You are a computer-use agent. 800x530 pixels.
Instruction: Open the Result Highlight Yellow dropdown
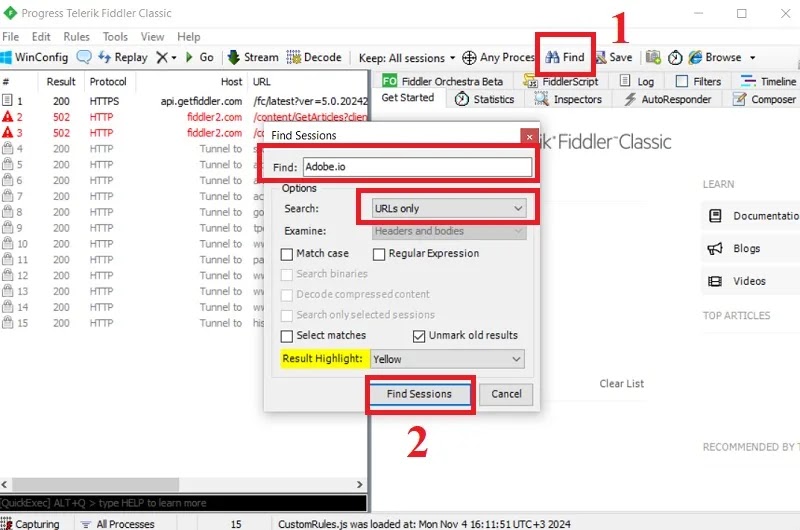447,359
